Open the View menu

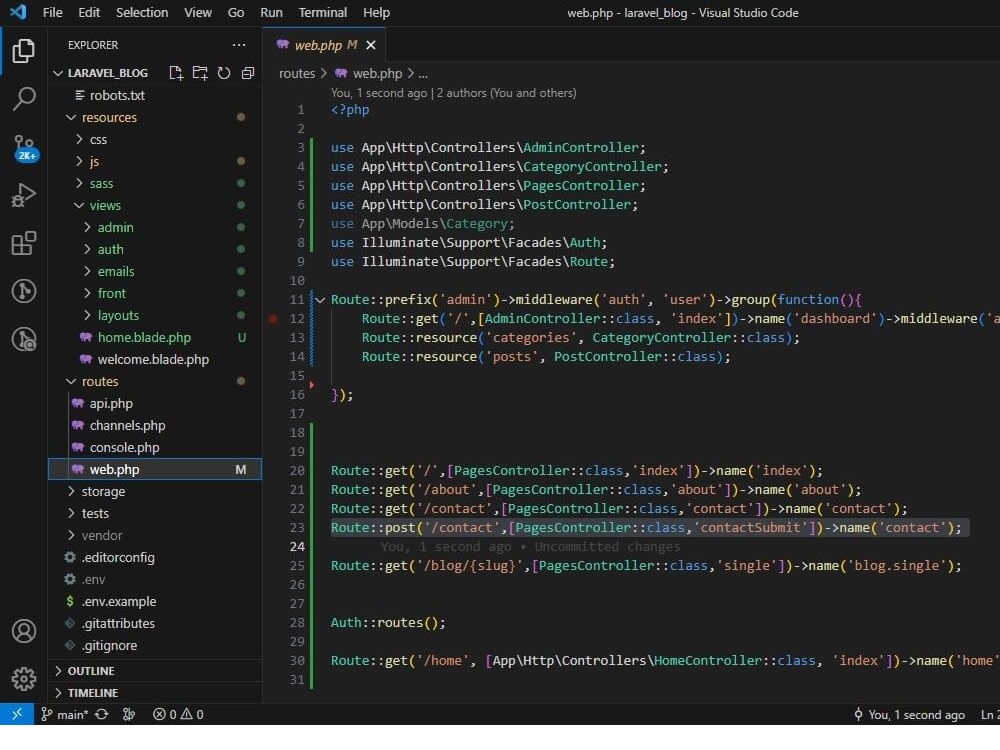click(x=198, y=12)
